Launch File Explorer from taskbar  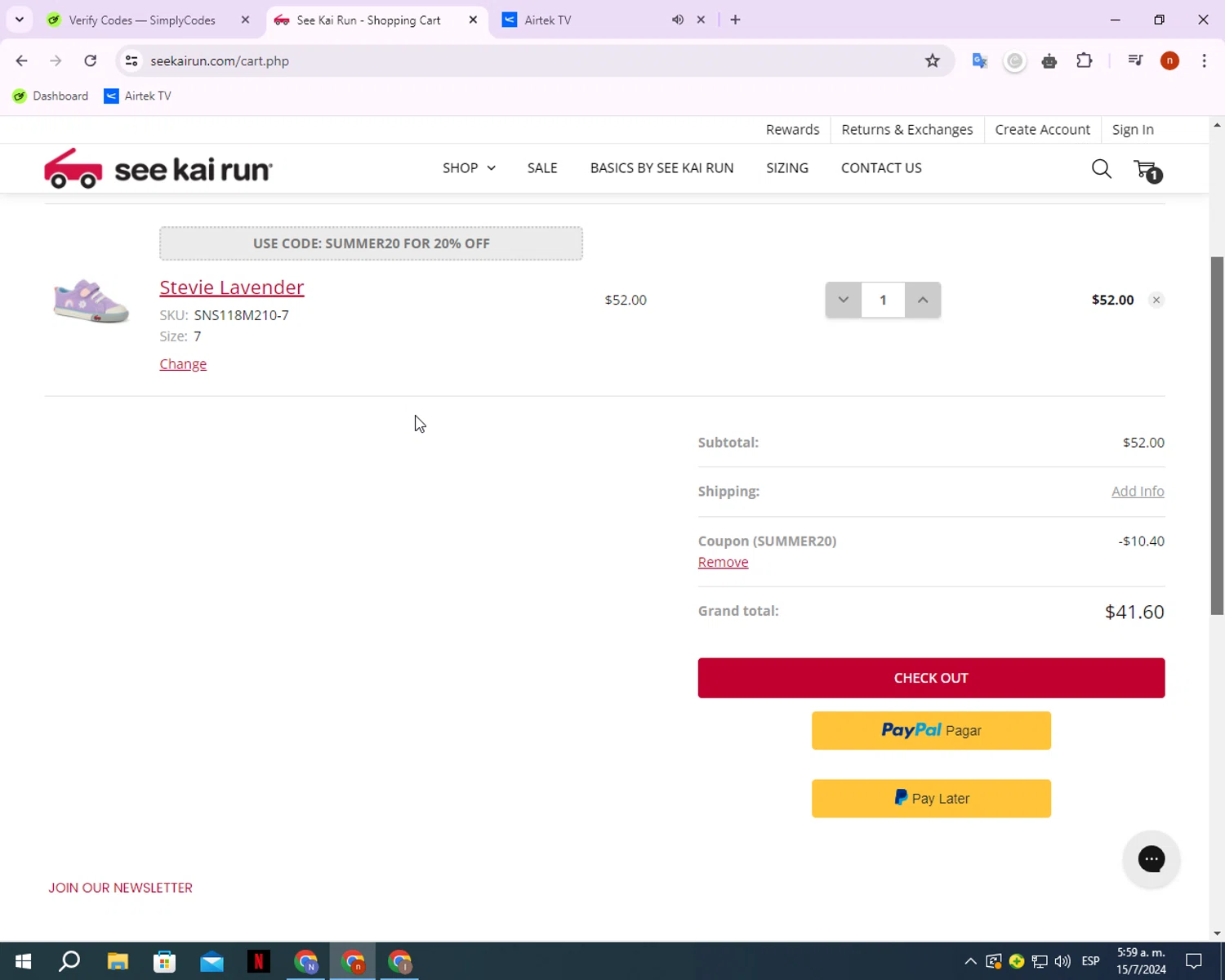click(x=117, y=961)
